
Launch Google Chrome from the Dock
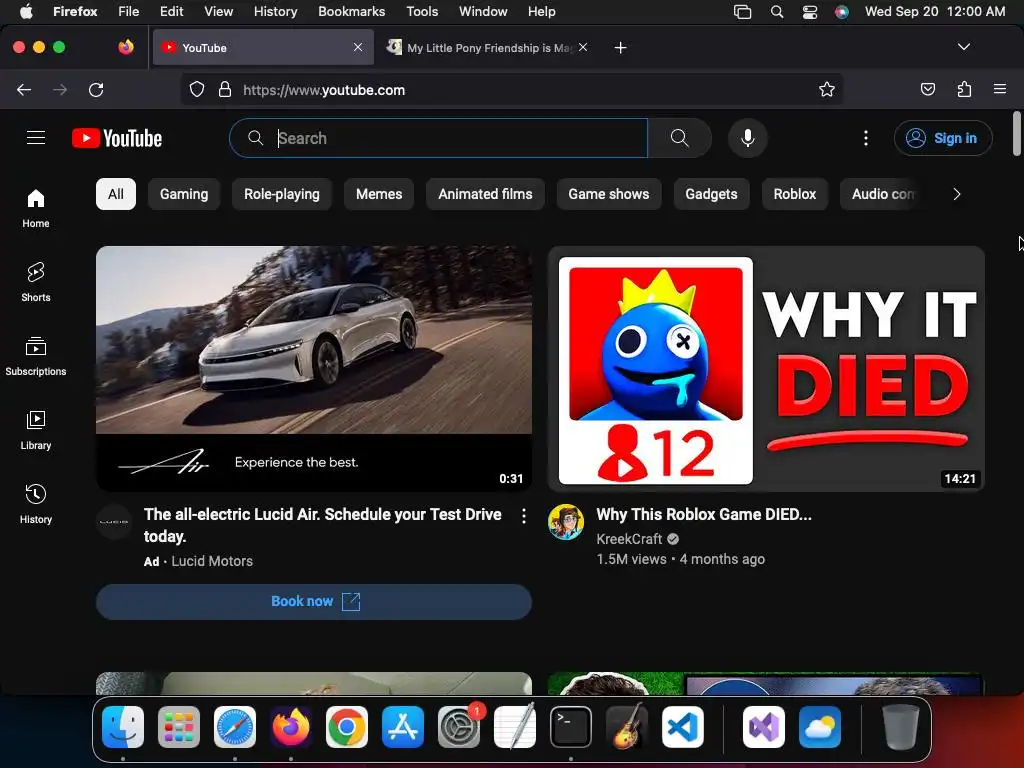pos(347,727)
